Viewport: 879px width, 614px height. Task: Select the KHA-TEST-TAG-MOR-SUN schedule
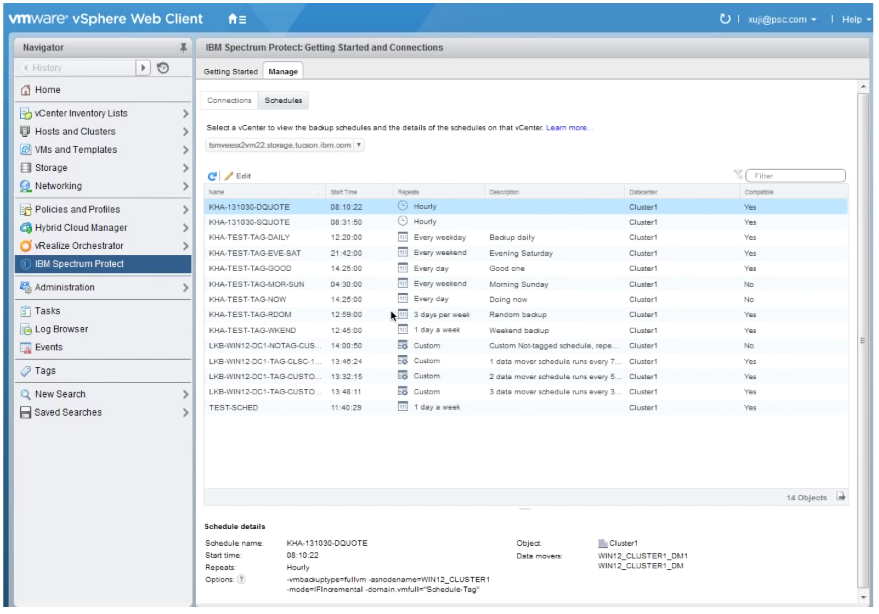[x=526, y=284]
